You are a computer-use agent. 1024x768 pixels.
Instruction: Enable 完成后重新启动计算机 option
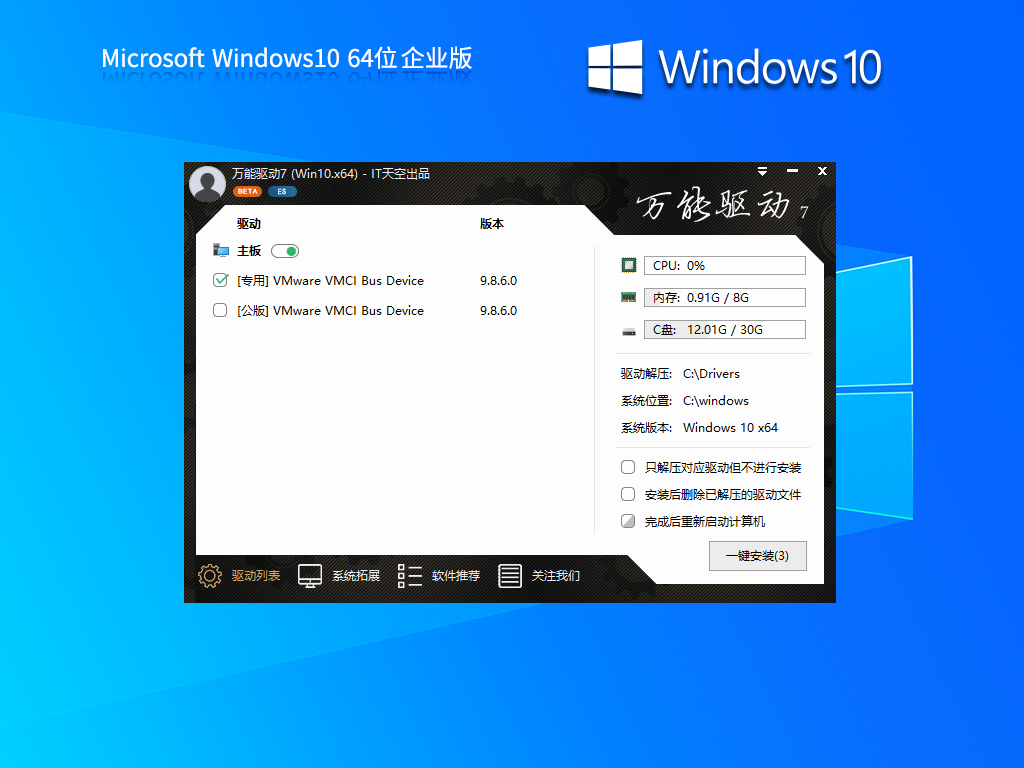pos(628,520)
